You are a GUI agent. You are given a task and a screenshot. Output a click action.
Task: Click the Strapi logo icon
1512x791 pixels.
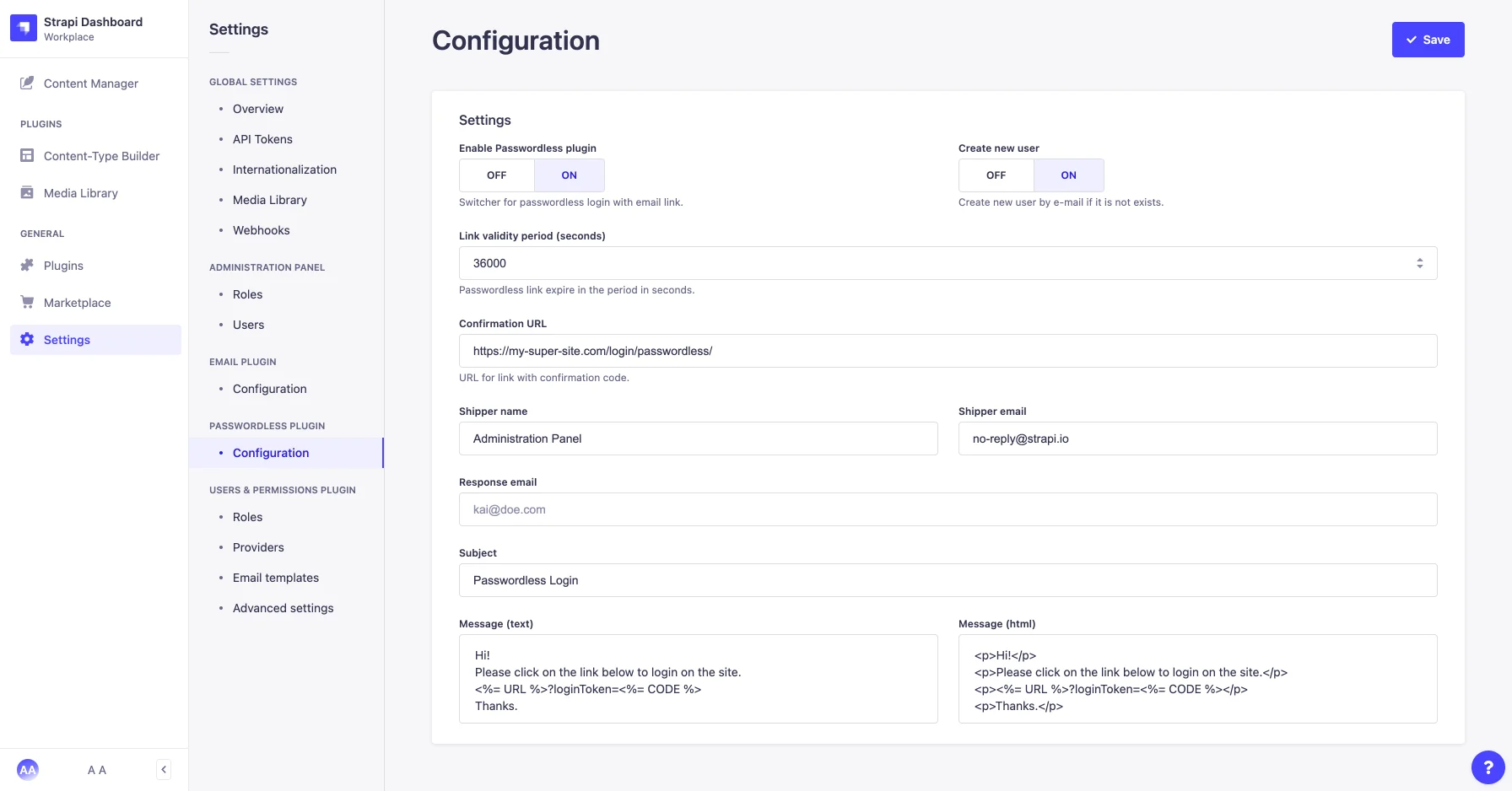[24, 28]
